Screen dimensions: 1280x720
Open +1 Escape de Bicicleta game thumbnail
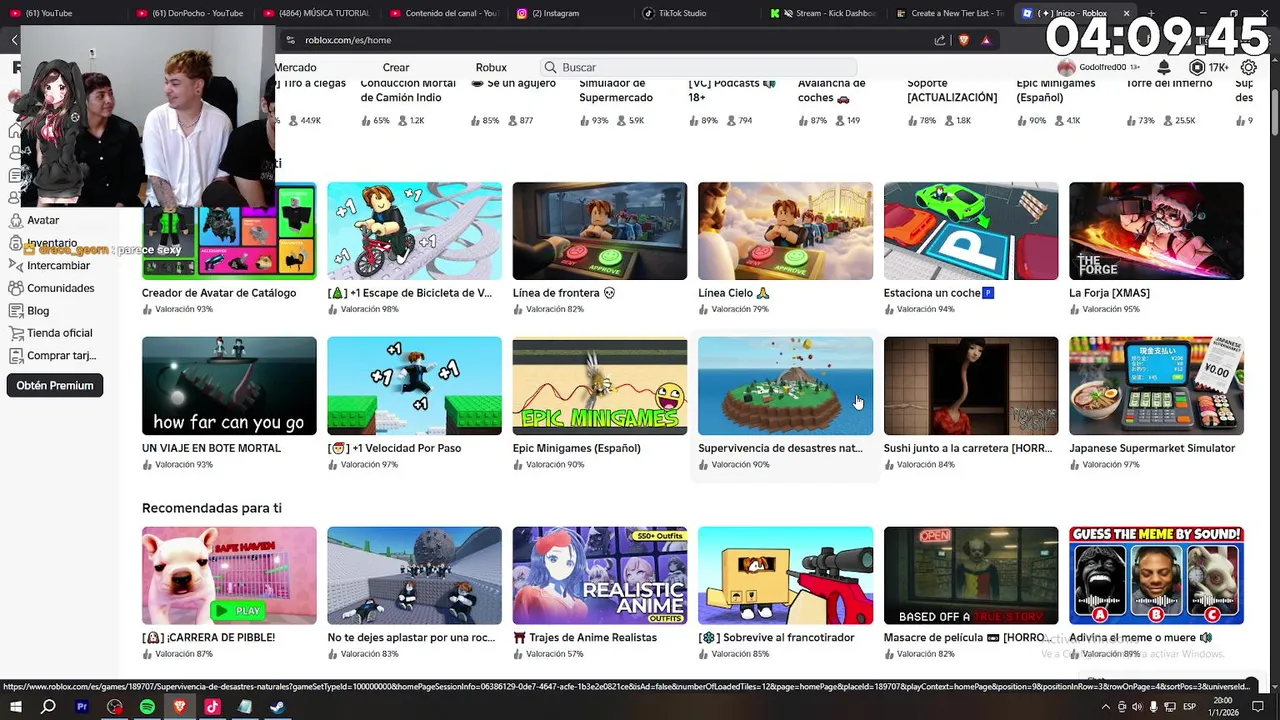pos(414,231)
